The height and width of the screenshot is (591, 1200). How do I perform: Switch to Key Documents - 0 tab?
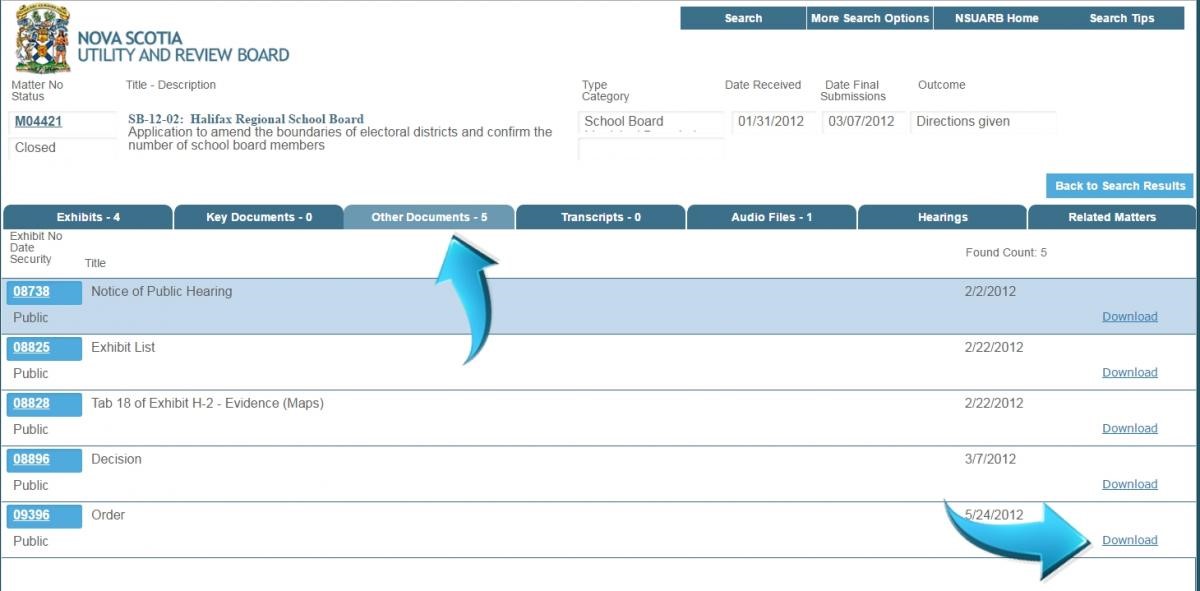point(259,217)
